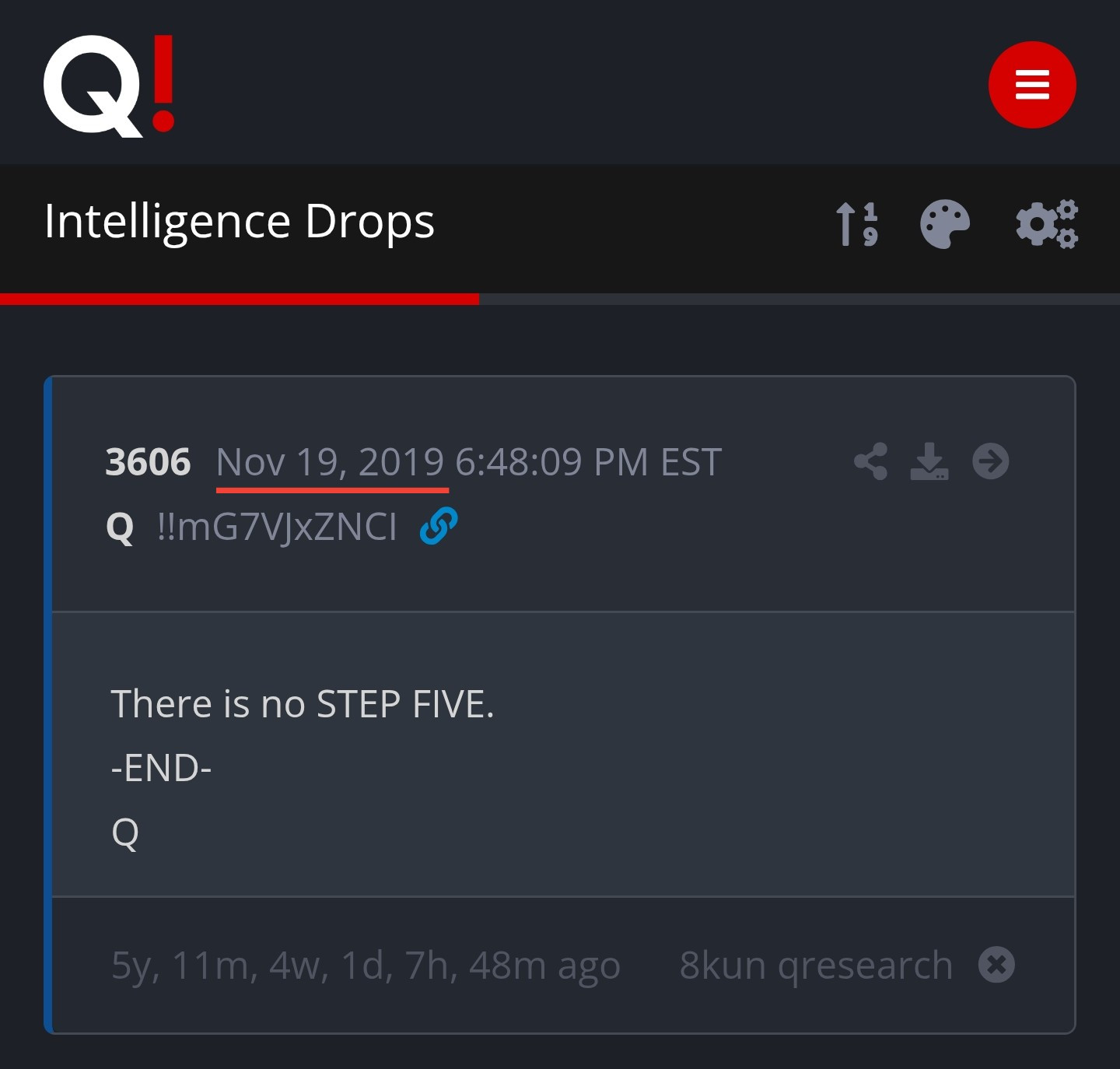This screenshot has height=1069, width=1120.
Task: Click the Intelligence Drops heading
Action: [239, 222]
